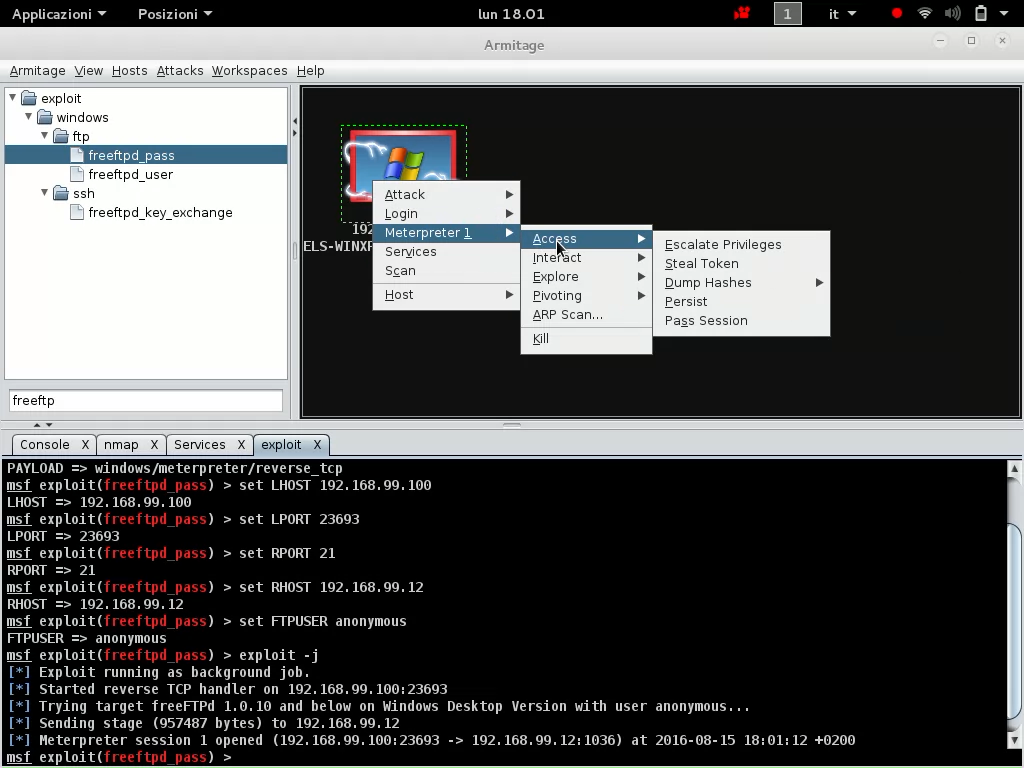
Task: Click the console command prompt line
Action: coord(119,758)
